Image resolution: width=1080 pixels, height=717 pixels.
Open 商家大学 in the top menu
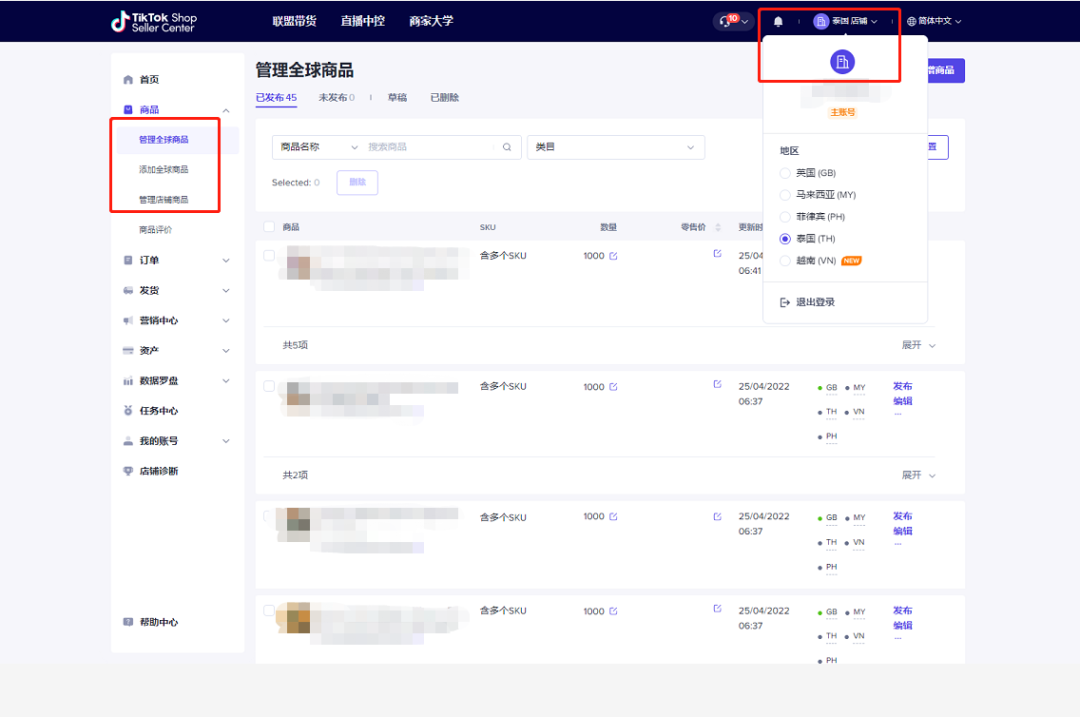[430, 20]
